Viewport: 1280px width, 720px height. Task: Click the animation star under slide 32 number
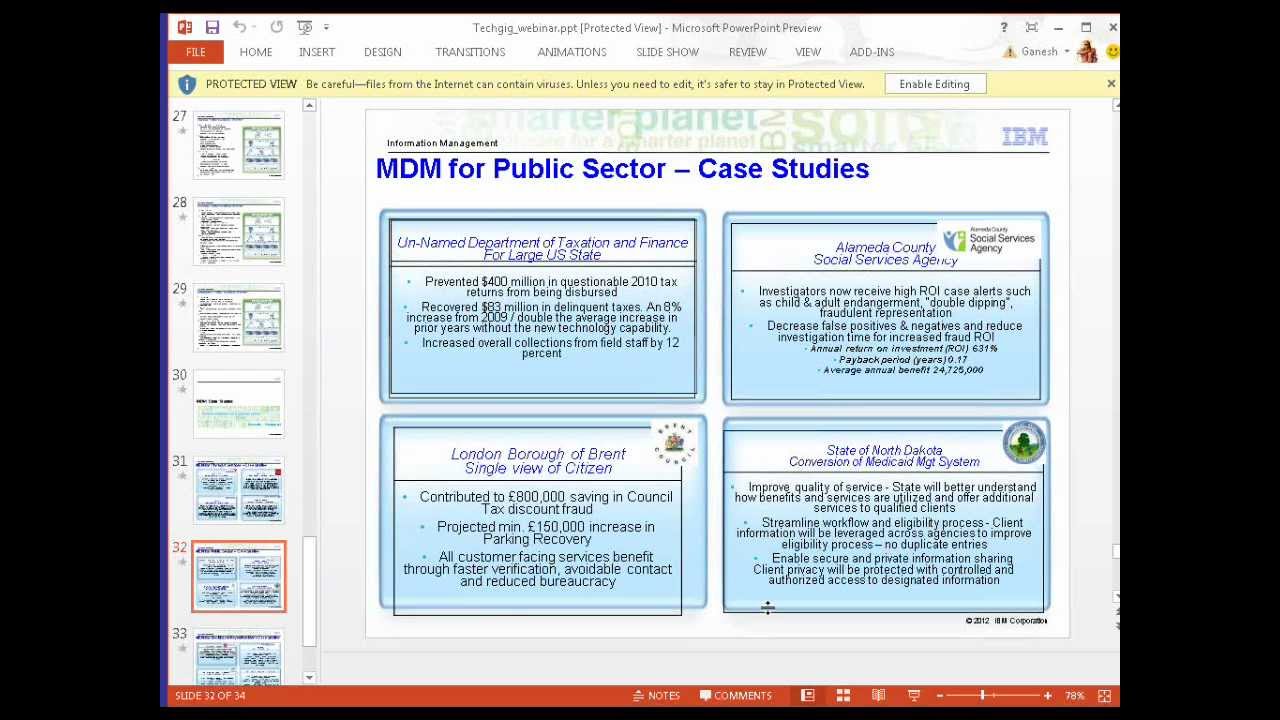[182, 562]
